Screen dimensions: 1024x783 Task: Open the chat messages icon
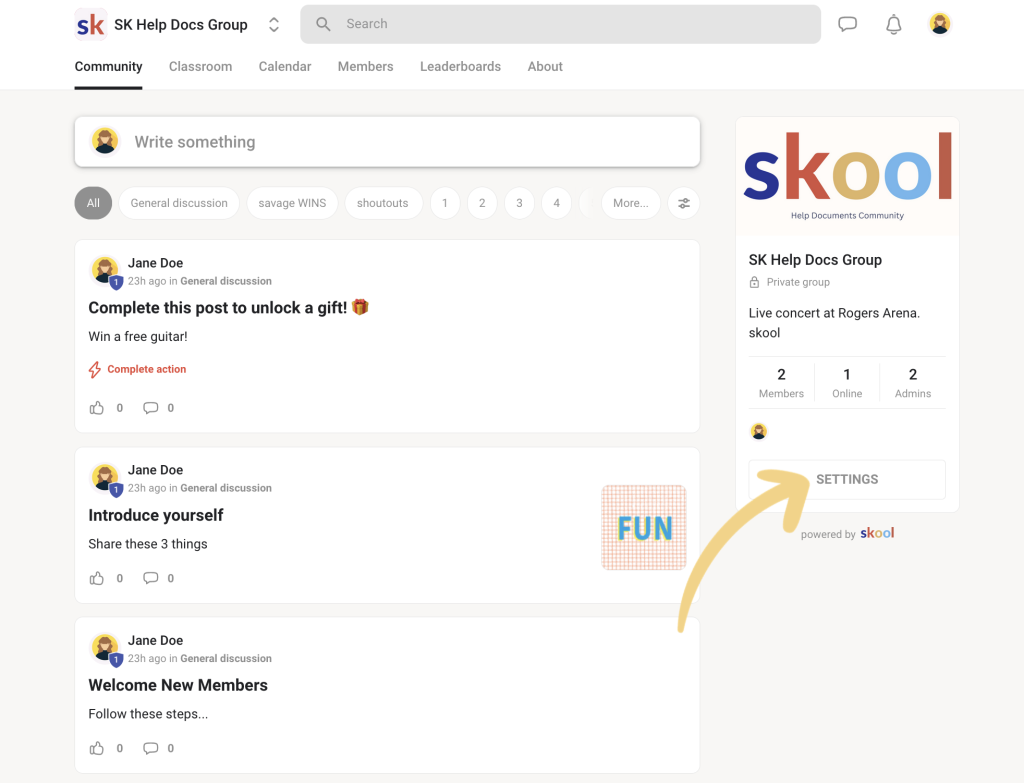[x=847, y=24]
